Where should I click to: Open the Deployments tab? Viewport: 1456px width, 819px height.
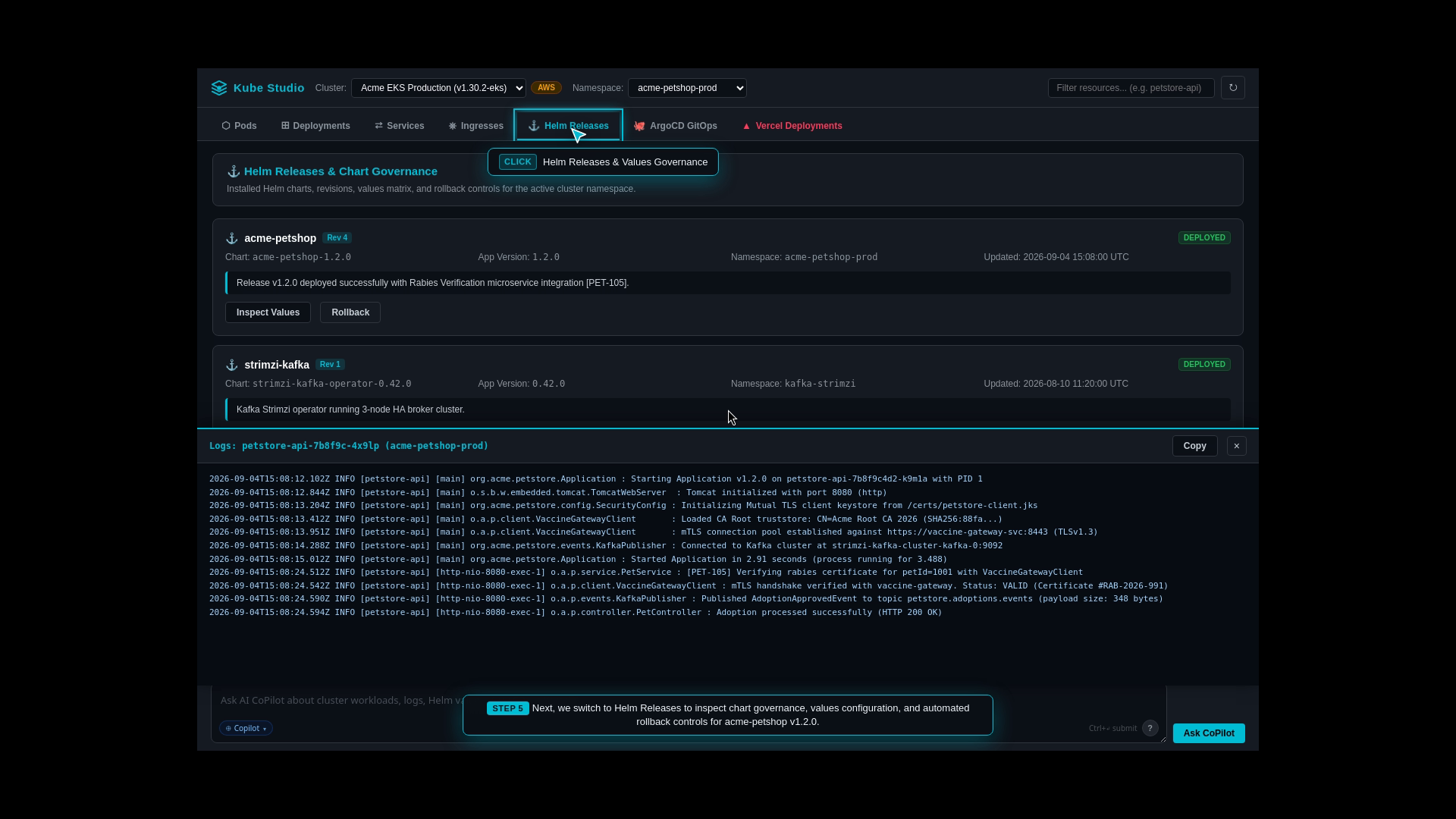pyautogui.click(x=315, y=126)
